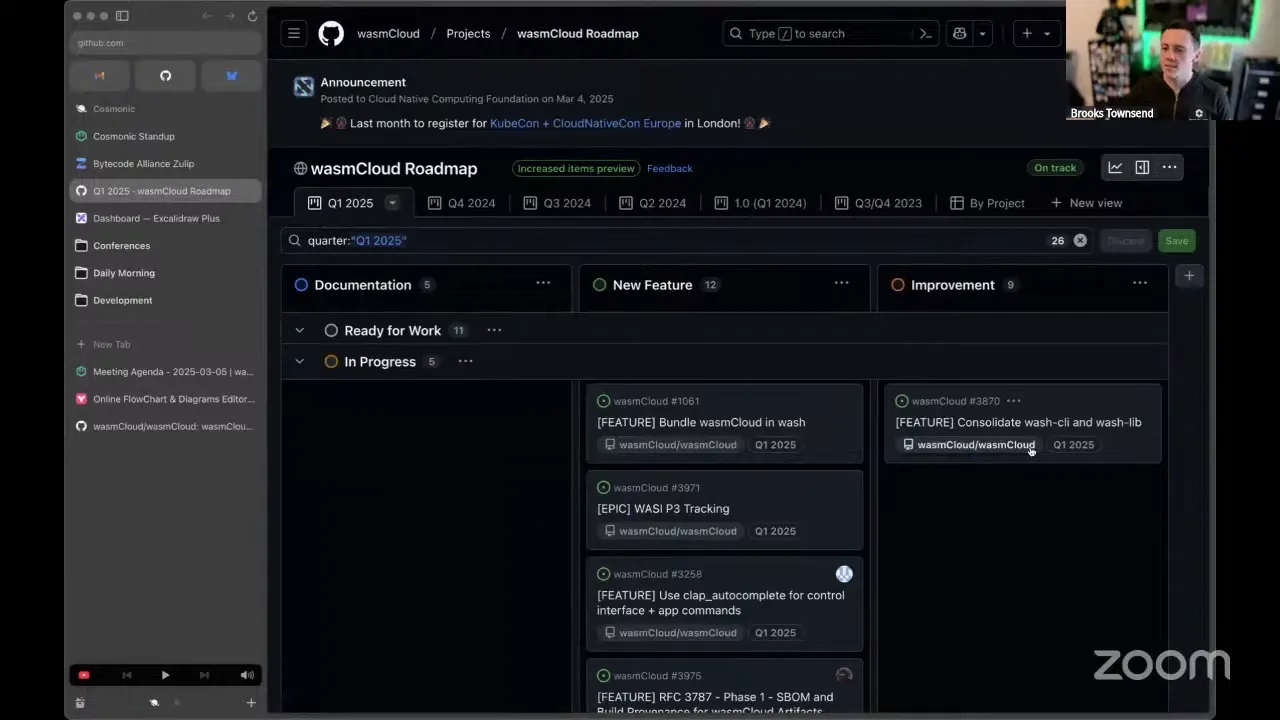This screenshot has width=1280, height=720.
Task: Reload the page with refresh icon
Action: pos(252,16)
